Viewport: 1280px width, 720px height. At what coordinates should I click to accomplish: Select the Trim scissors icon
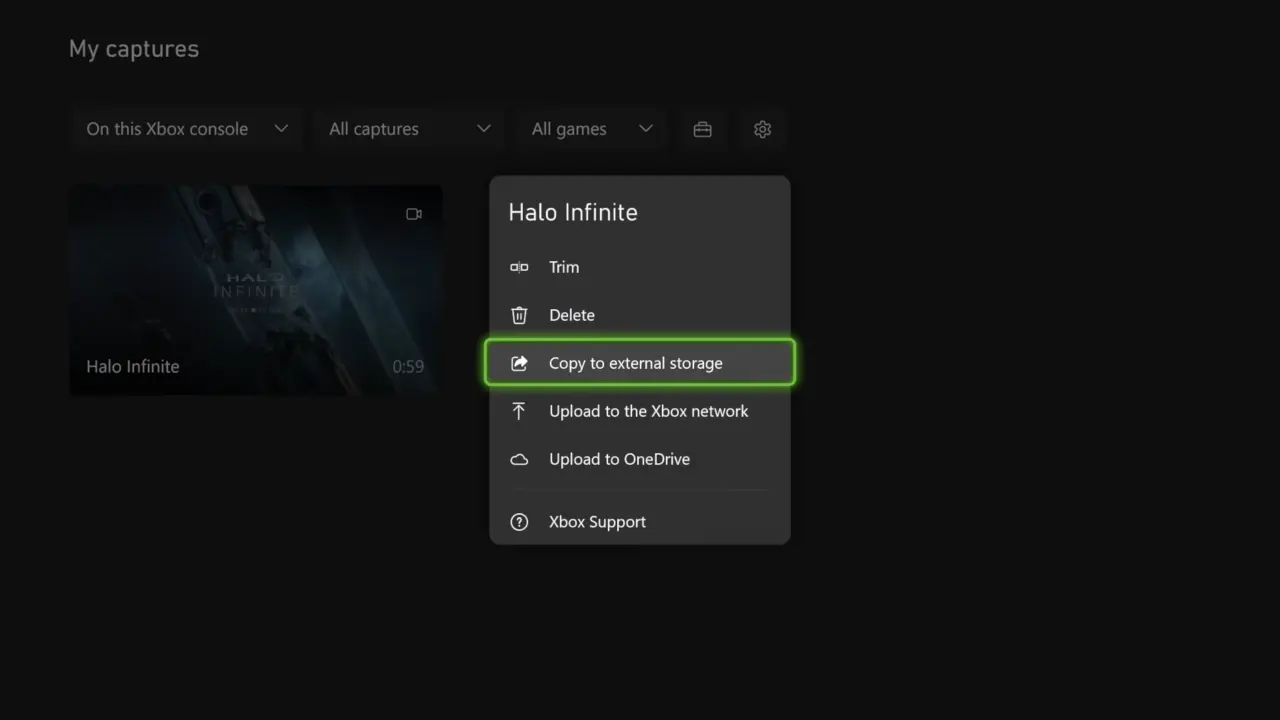point(519,267)
